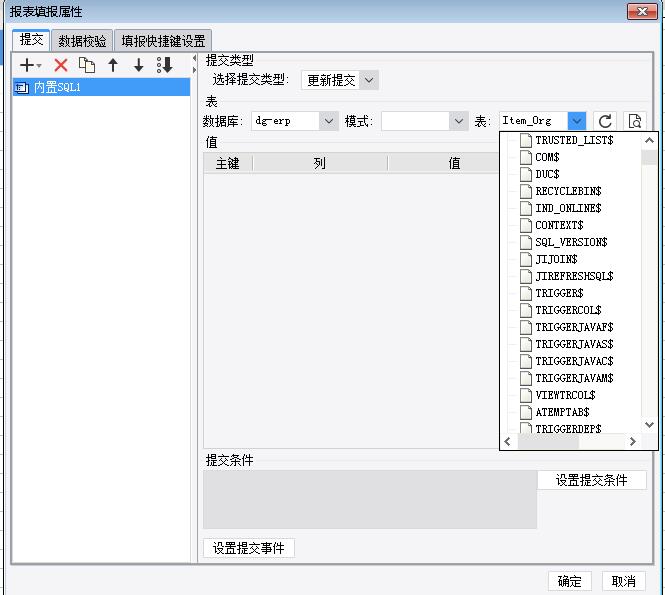
Task: Click the file icon beside RECYCLEBIN$
Action: click(526, 191)
